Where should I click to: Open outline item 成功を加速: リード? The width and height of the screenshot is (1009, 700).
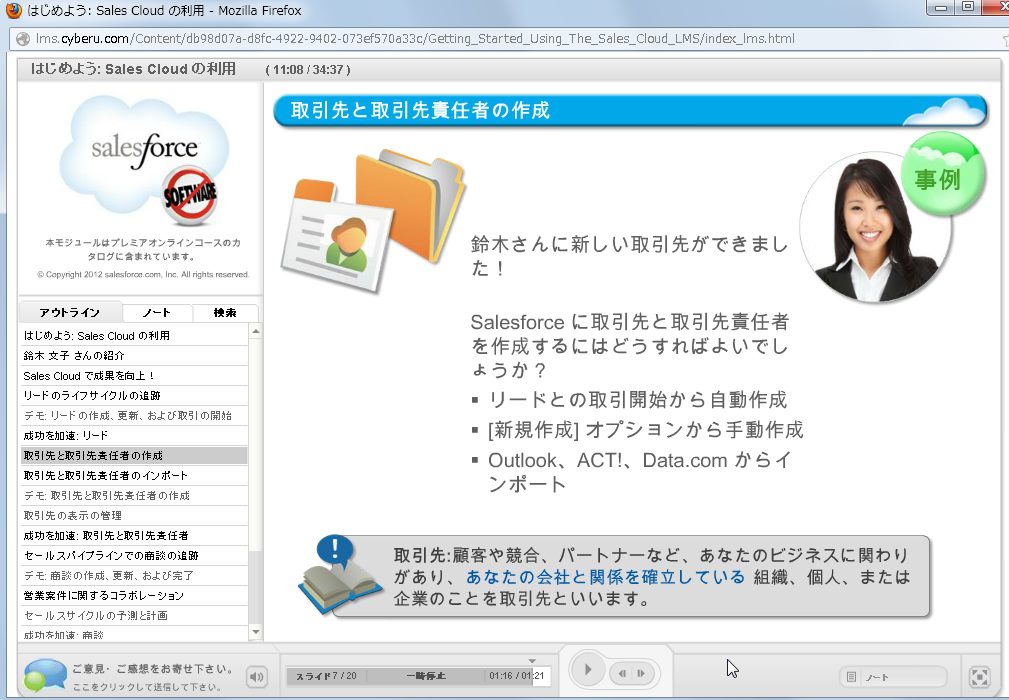coord(134,436)
